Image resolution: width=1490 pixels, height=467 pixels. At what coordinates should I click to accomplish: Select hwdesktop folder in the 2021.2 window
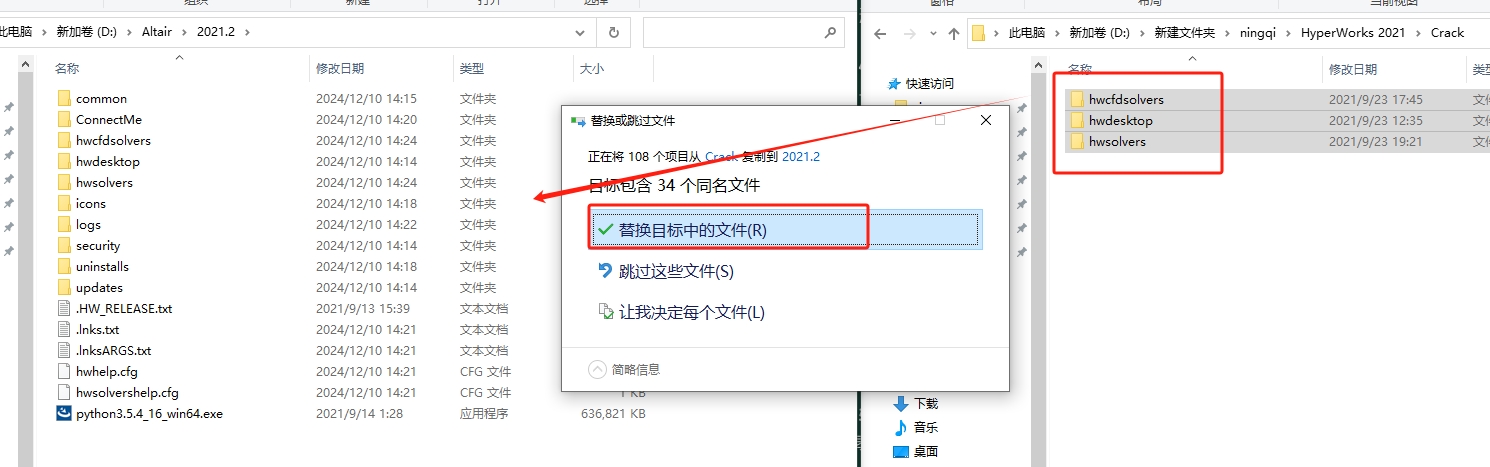107,161
